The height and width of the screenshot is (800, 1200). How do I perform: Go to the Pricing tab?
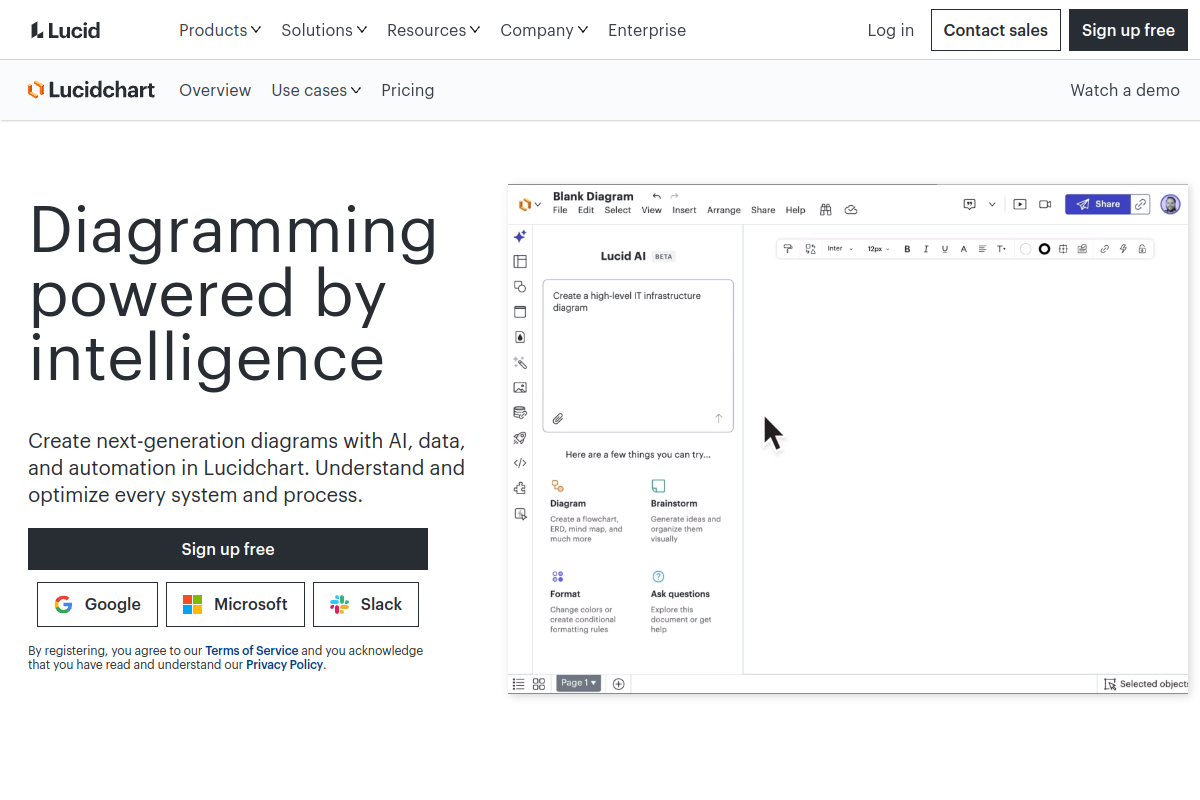click(x=408, y=90)
